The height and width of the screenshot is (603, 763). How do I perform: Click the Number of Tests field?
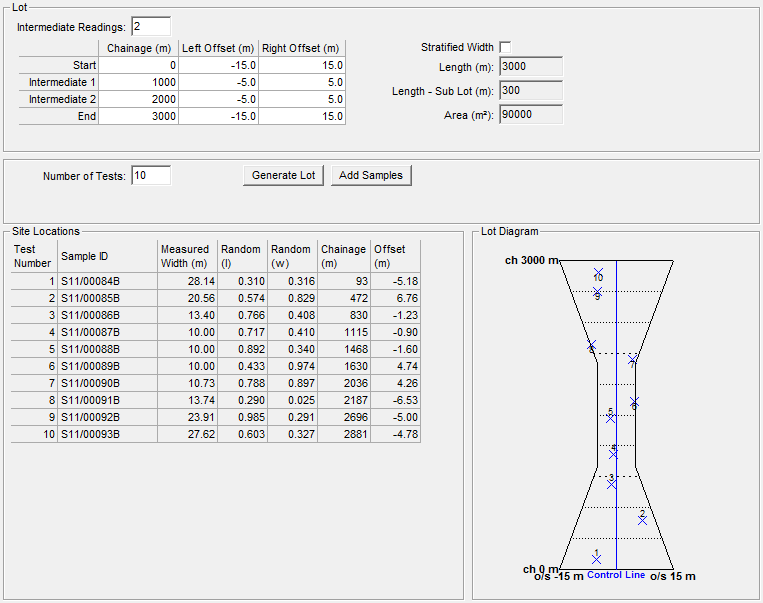151,176
